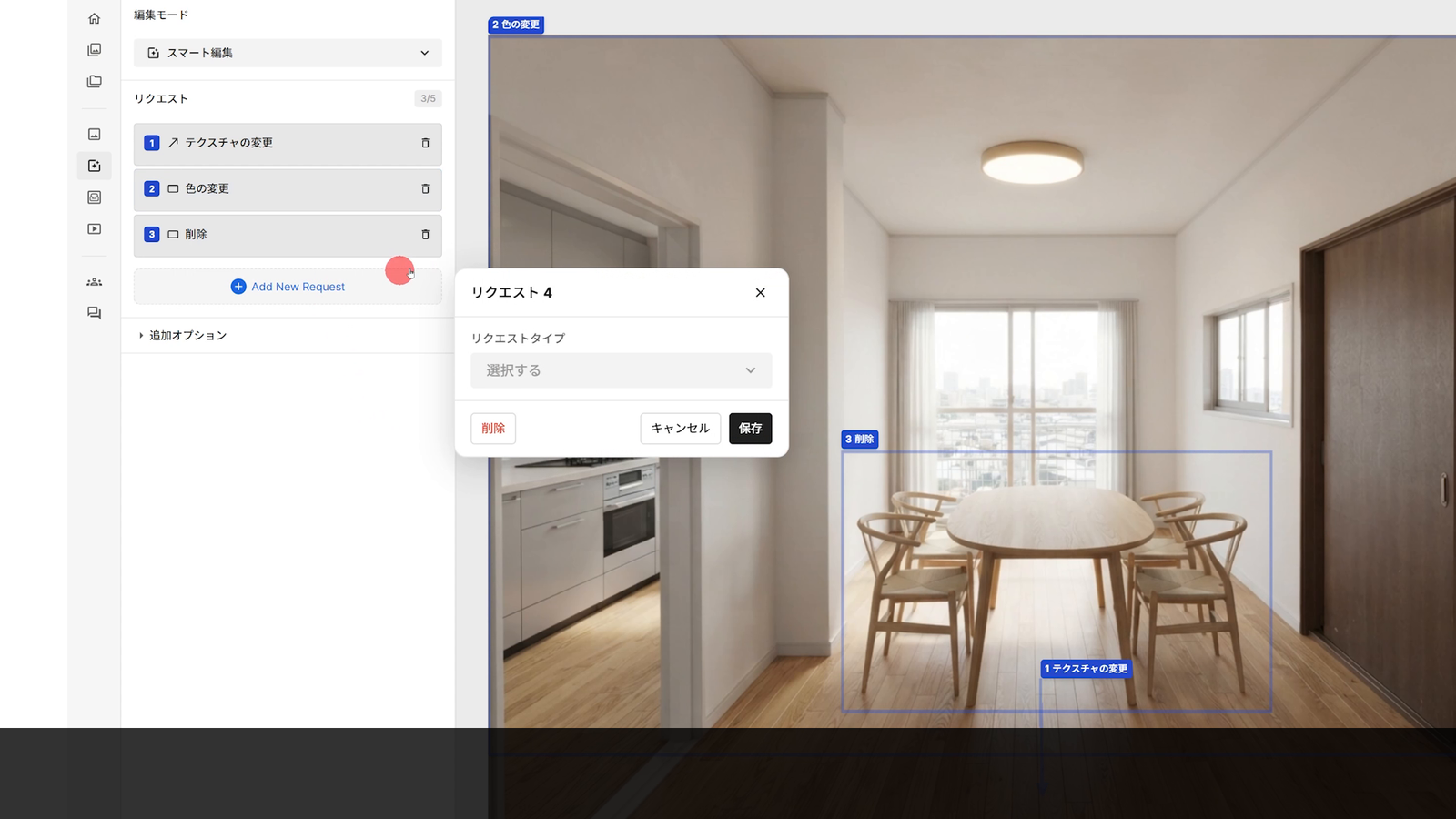Open the team members sidebar icon

pos(94,282)
